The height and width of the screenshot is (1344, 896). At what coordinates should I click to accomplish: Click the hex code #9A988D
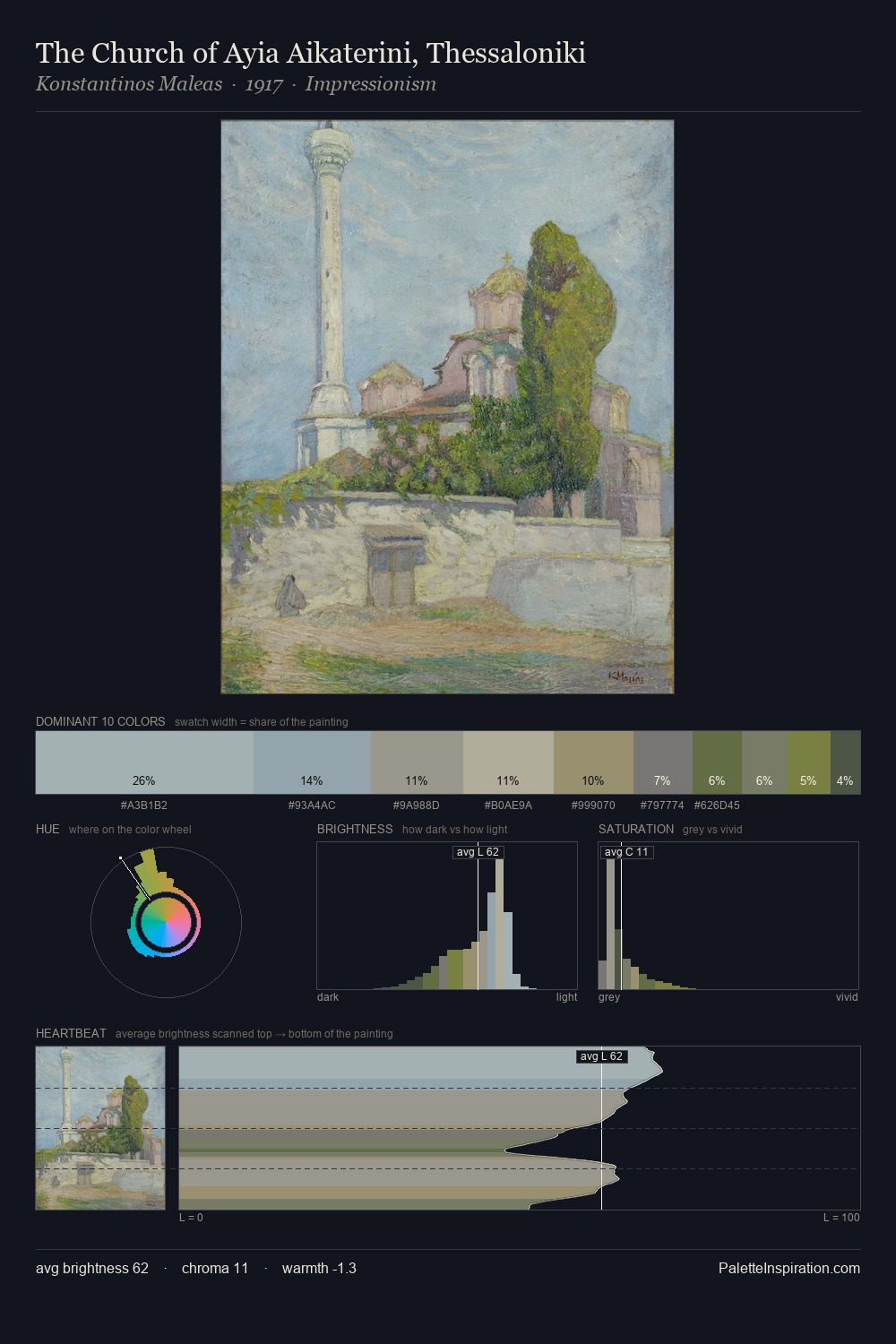[x=417, y=805]
